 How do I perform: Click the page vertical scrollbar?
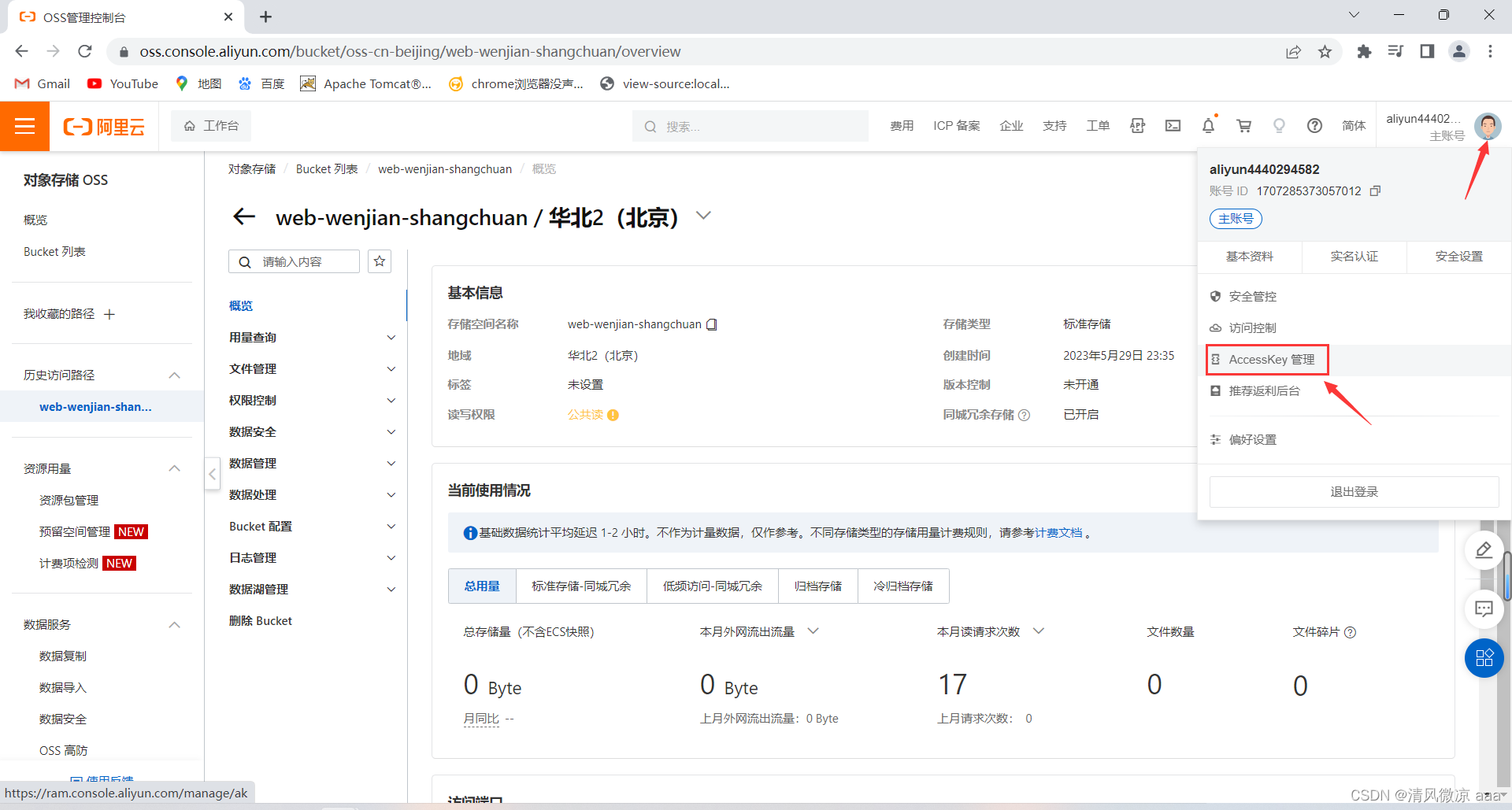coord(1507,575)
